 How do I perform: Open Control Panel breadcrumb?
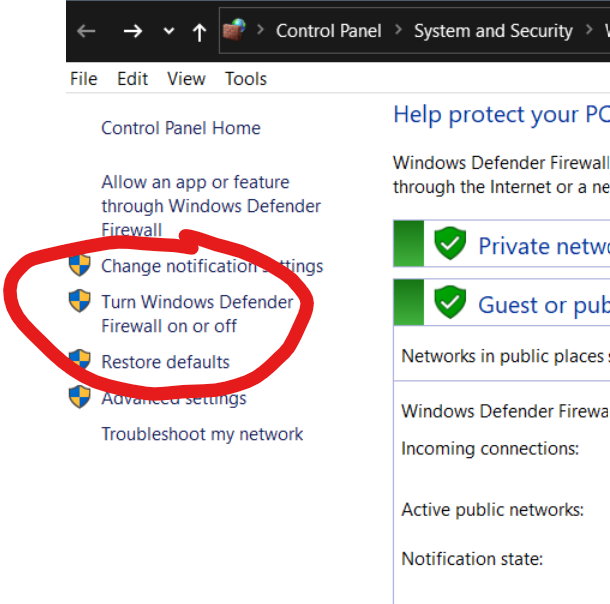point(328,31)
